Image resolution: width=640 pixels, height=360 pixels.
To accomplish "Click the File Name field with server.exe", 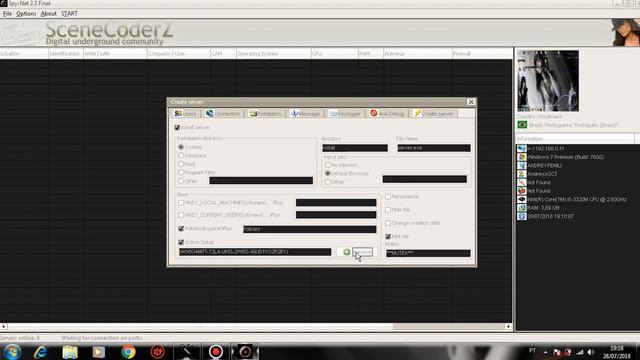I will pos(433,148).
